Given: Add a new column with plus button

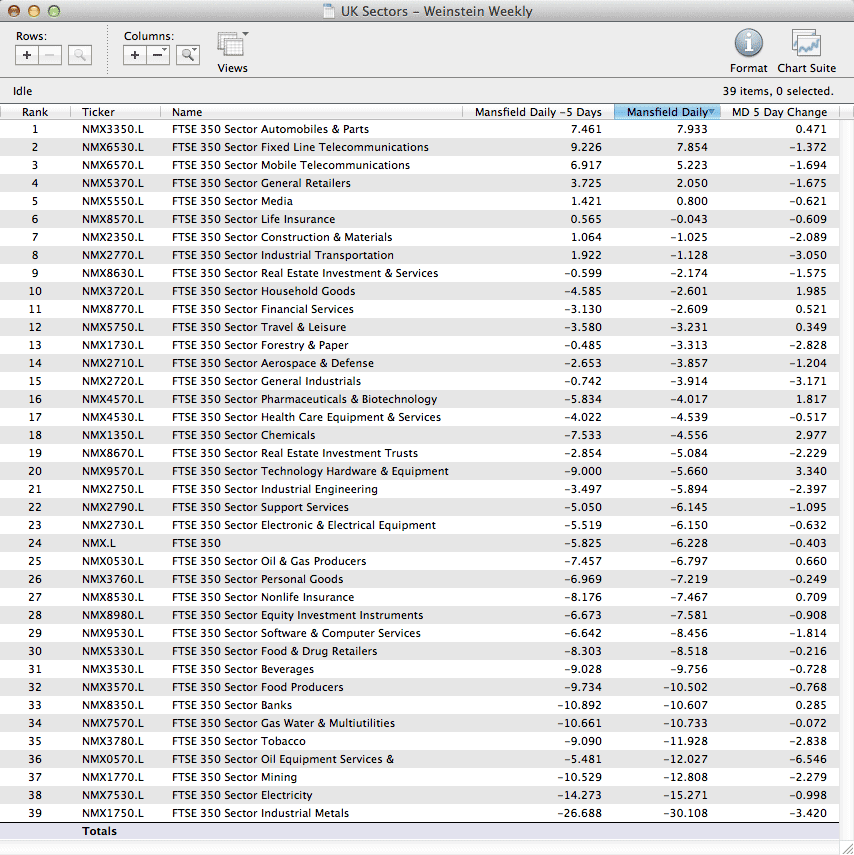Looking at the screenshot, I should point(135,55).
